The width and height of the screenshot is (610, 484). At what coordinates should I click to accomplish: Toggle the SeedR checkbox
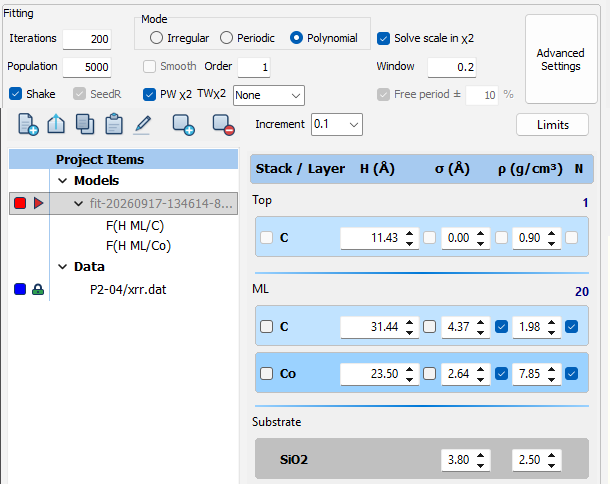point(79,94)
